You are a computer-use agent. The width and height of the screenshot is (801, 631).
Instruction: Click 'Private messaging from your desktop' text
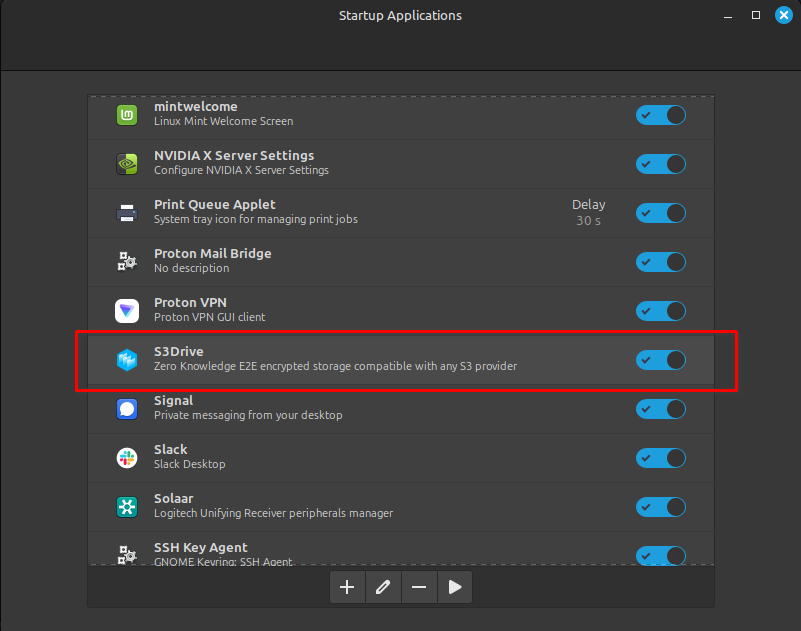248,415
